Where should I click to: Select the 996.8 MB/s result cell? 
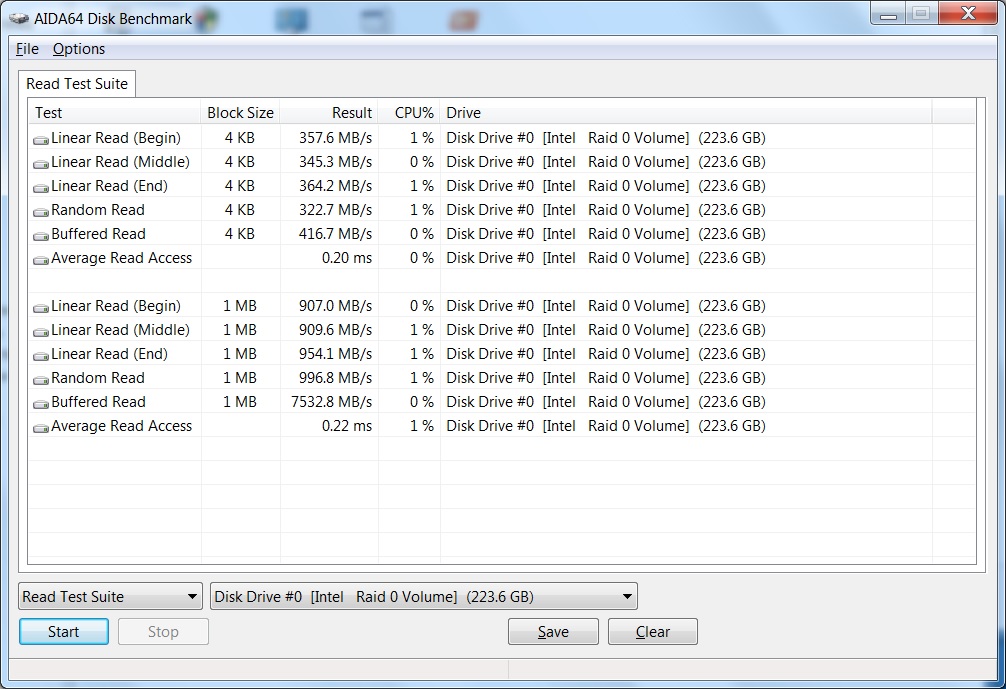tap(335, 378)
